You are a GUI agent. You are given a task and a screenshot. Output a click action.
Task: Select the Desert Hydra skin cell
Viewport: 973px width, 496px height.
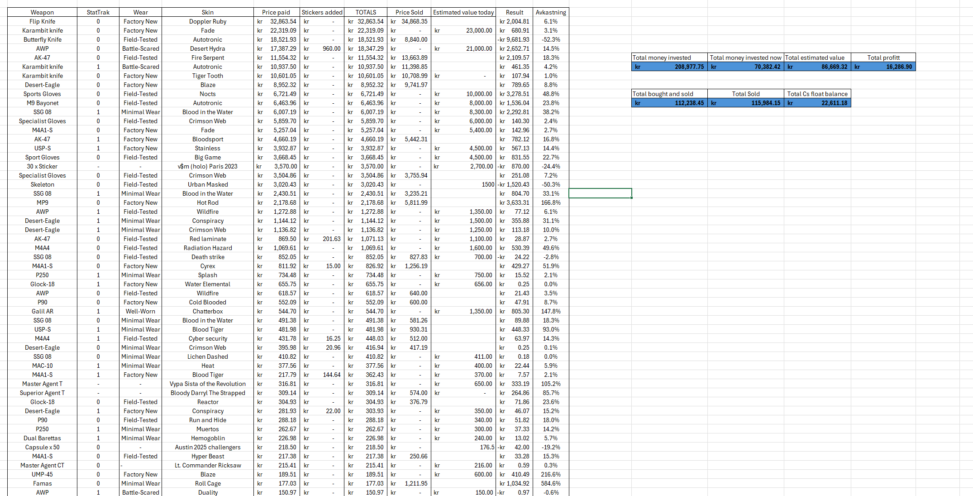207,47
